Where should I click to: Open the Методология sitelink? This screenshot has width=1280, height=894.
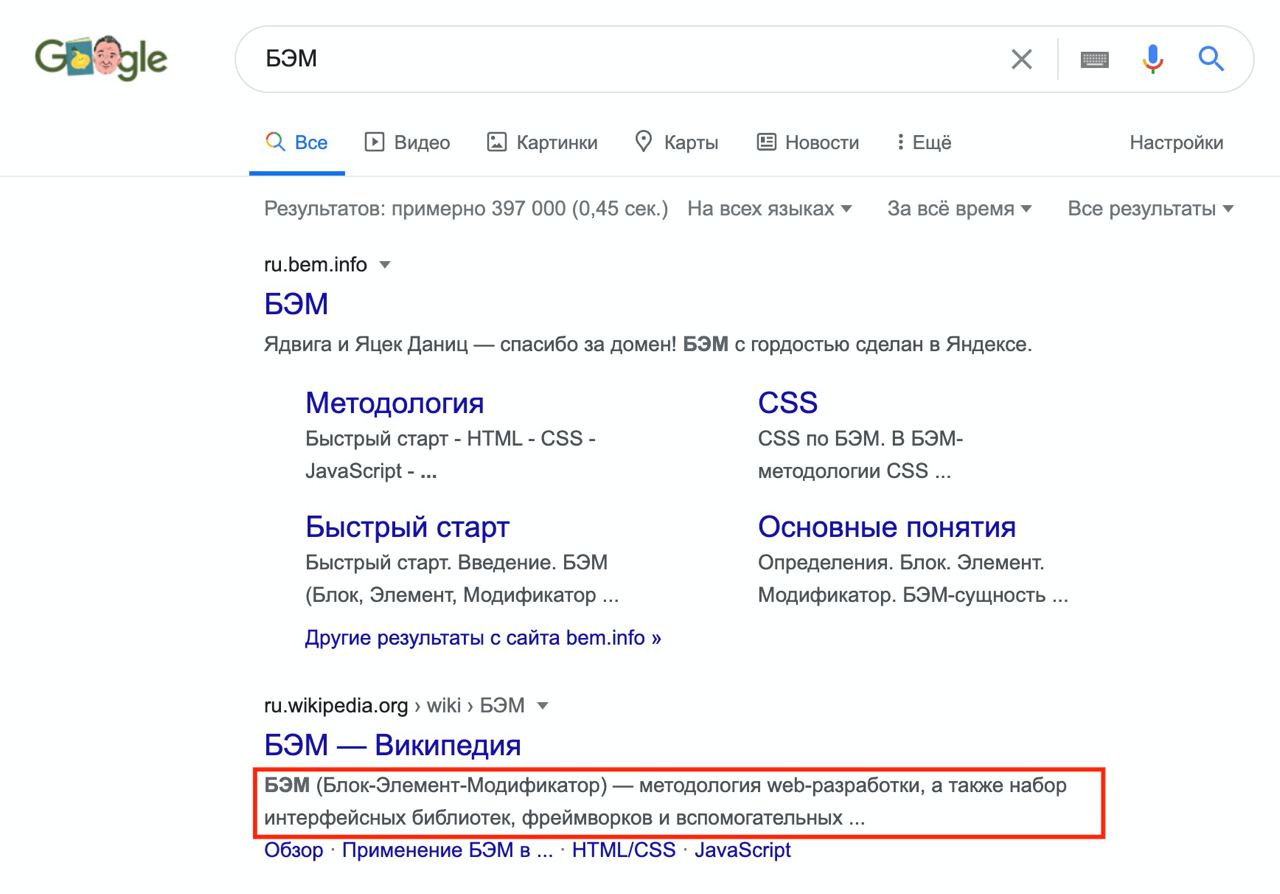(x=394, y=403)
